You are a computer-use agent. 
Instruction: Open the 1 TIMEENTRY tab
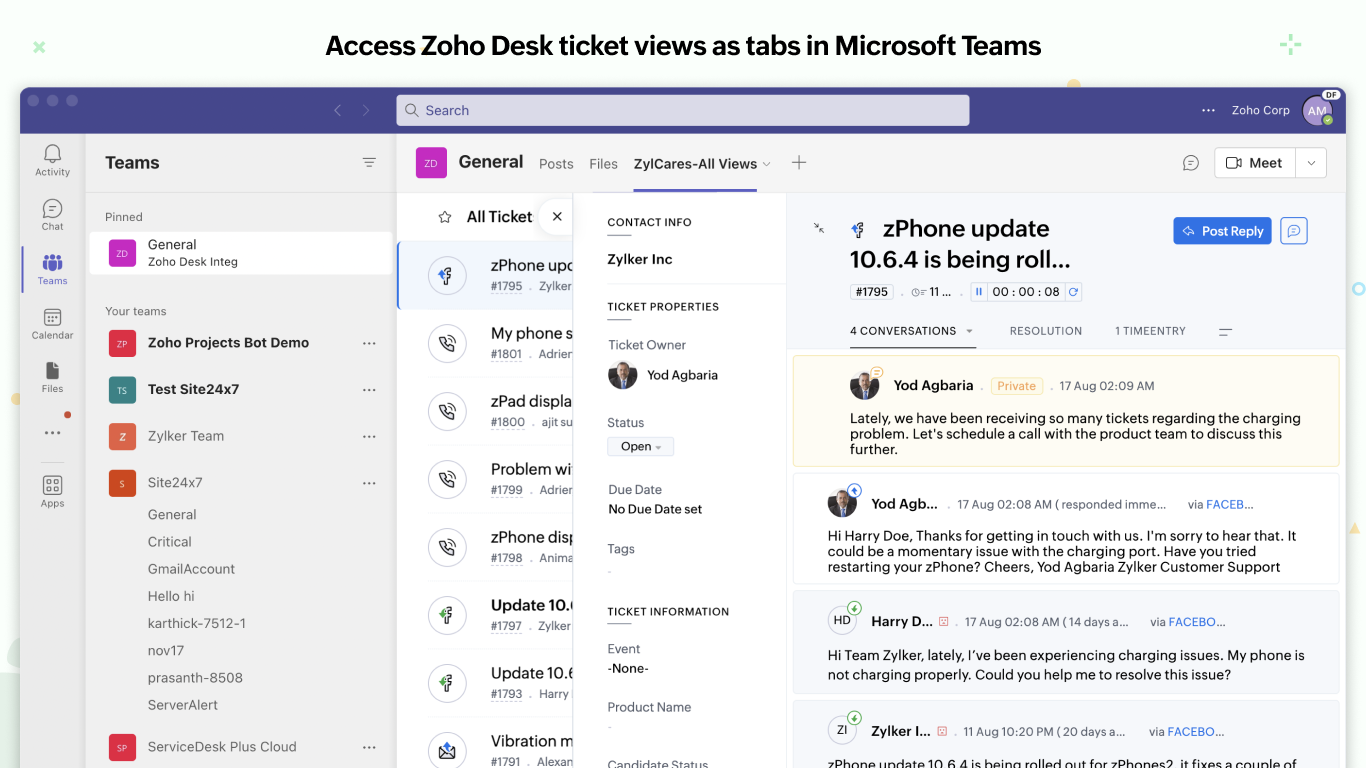click(x=1150, y=331)
